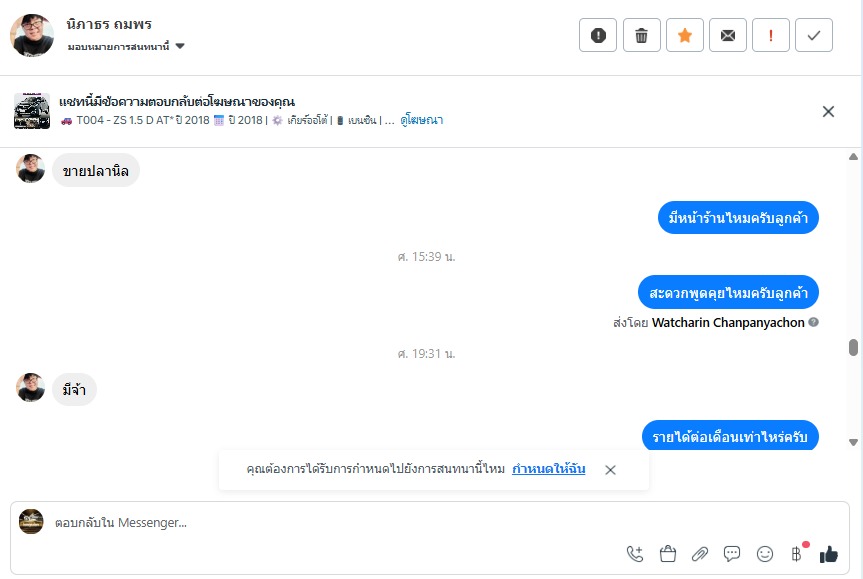Mark conversation as spam with octagon icon

[x=598, y=36]
